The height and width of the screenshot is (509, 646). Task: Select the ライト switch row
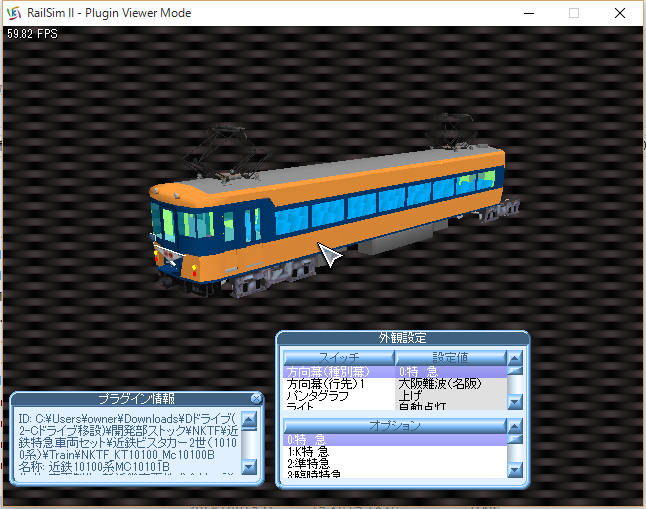tap(339, 406)
